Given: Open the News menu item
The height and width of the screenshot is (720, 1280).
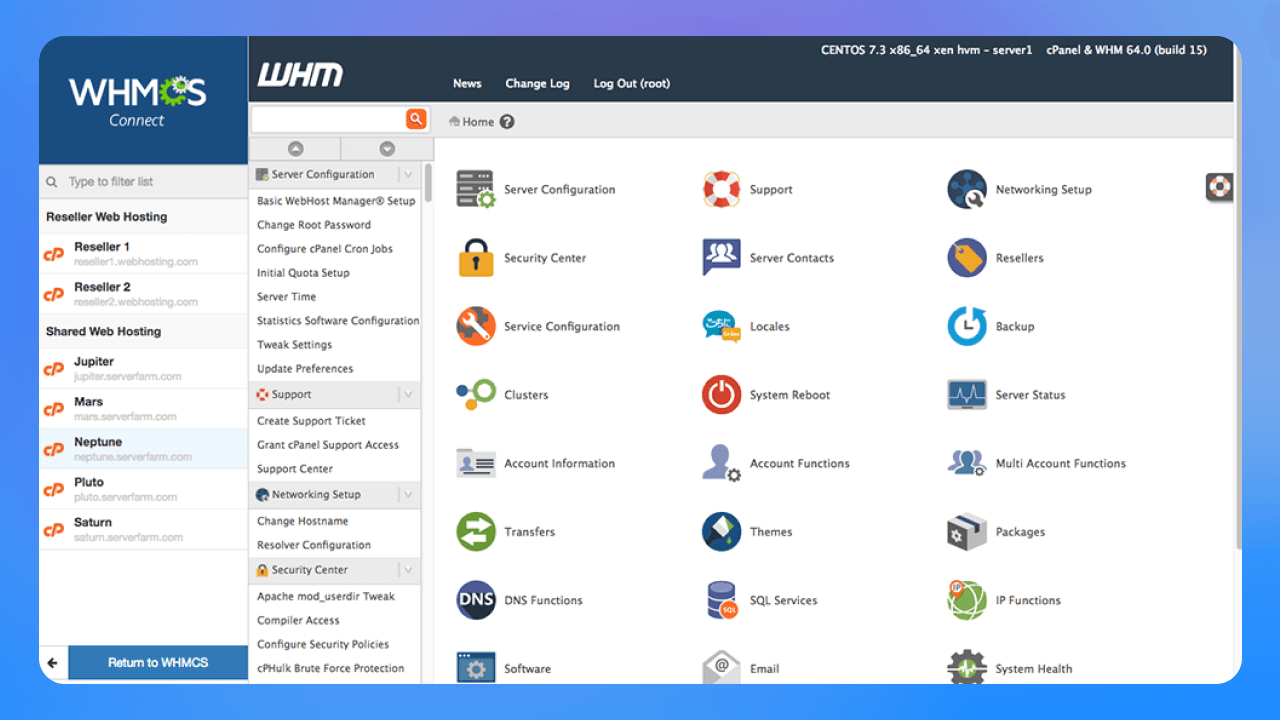Looking at the screenshot, I should coord(467,84).
